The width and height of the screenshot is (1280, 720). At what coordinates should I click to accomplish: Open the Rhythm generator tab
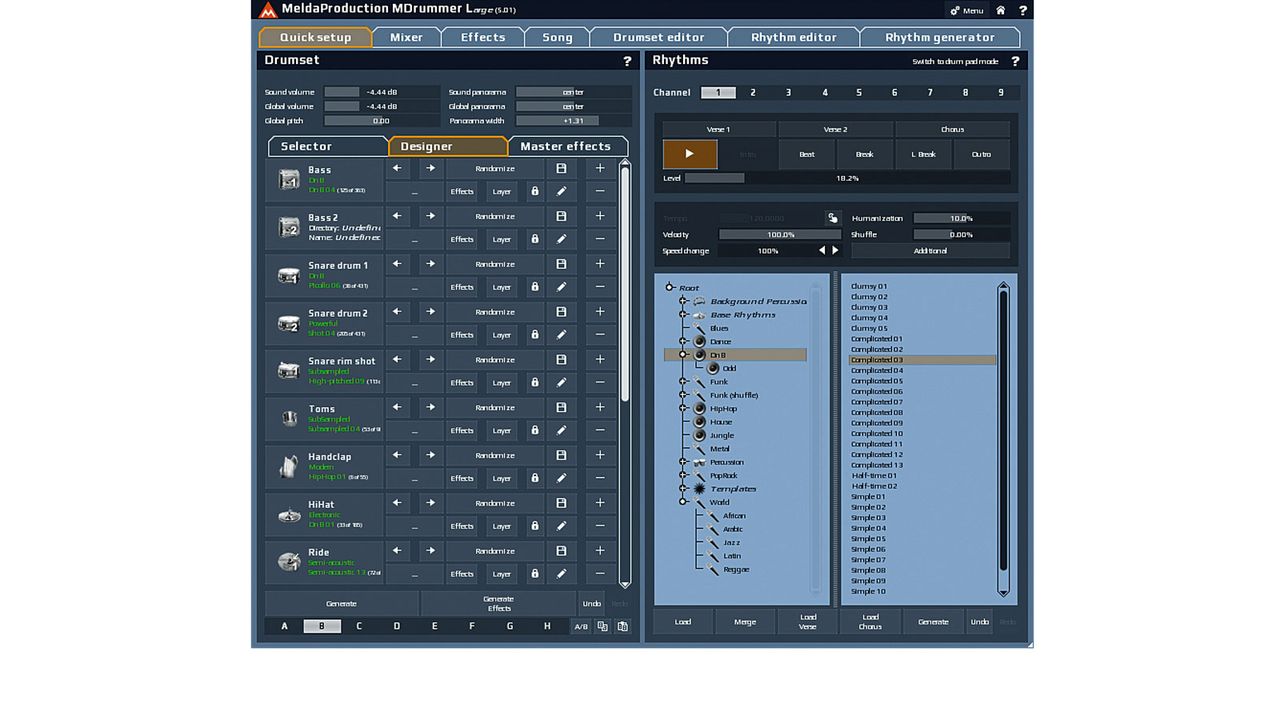(x=940, y=37)
